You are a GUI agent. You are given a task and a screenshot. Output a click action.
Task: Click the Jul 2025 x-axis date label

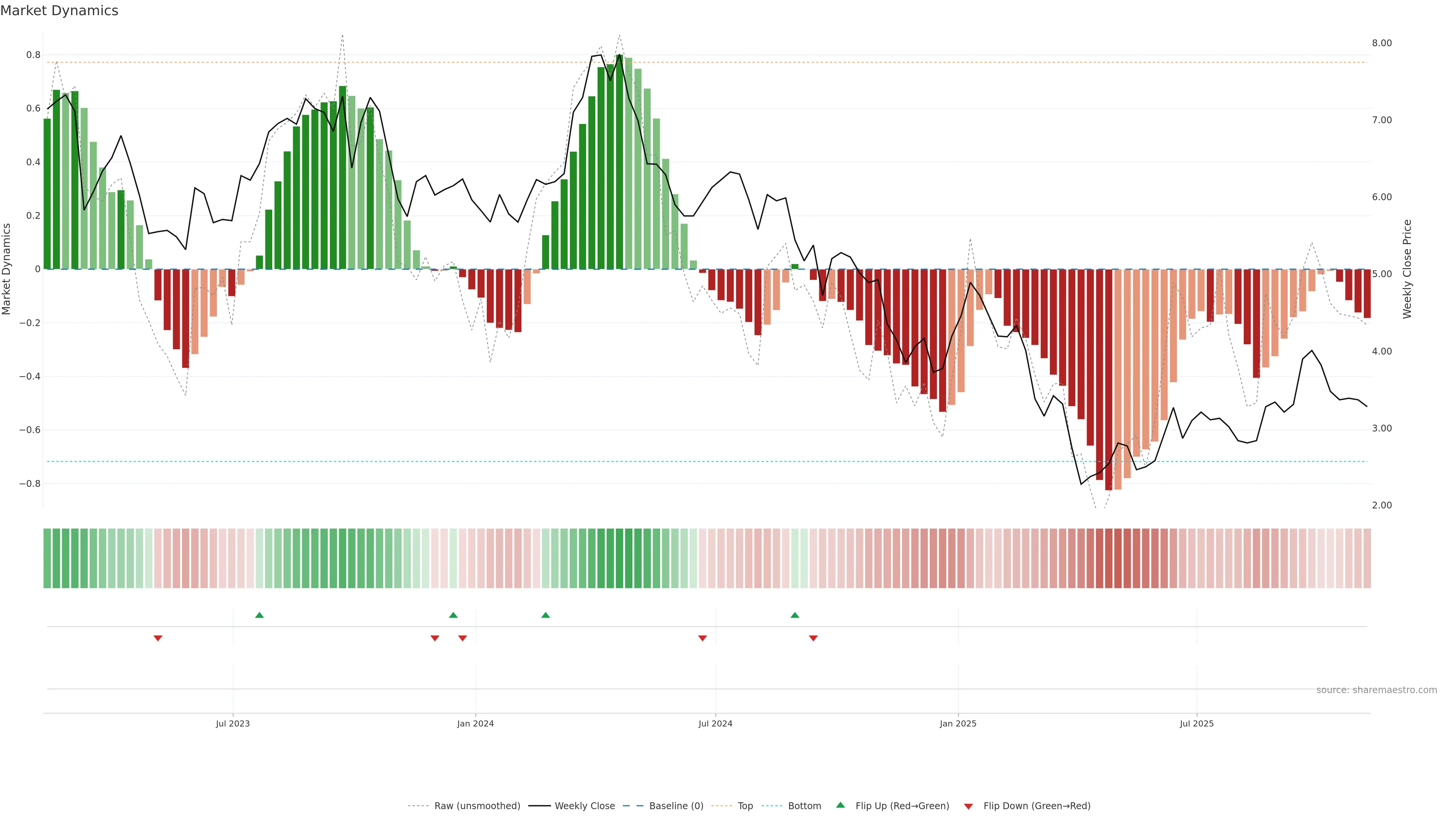[x=1197, y=723]
